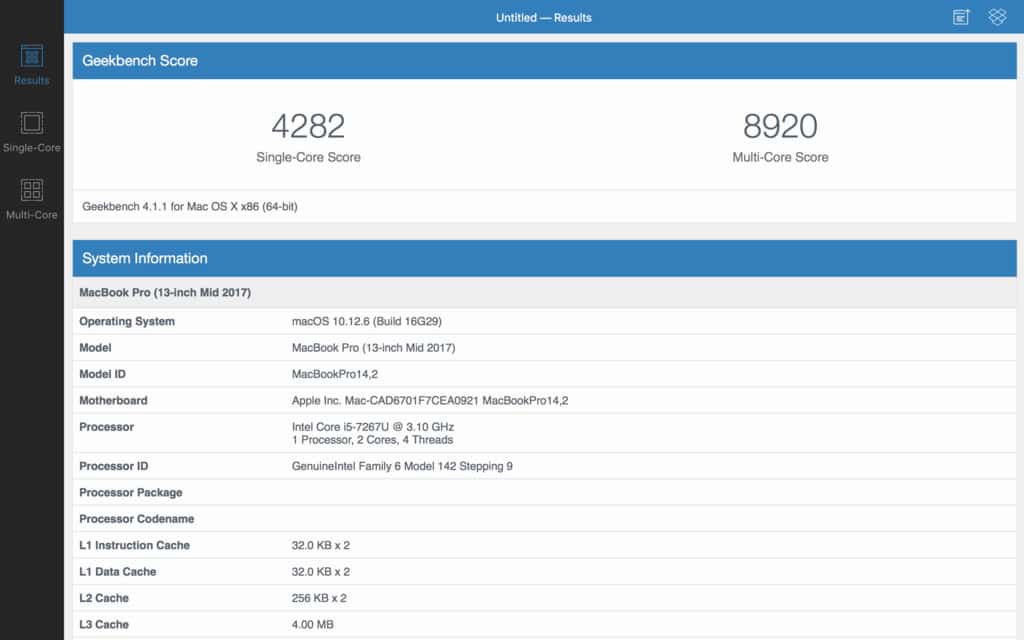Click the Processor ID row label
1024x640 pixels.
[x=114, y=466]
